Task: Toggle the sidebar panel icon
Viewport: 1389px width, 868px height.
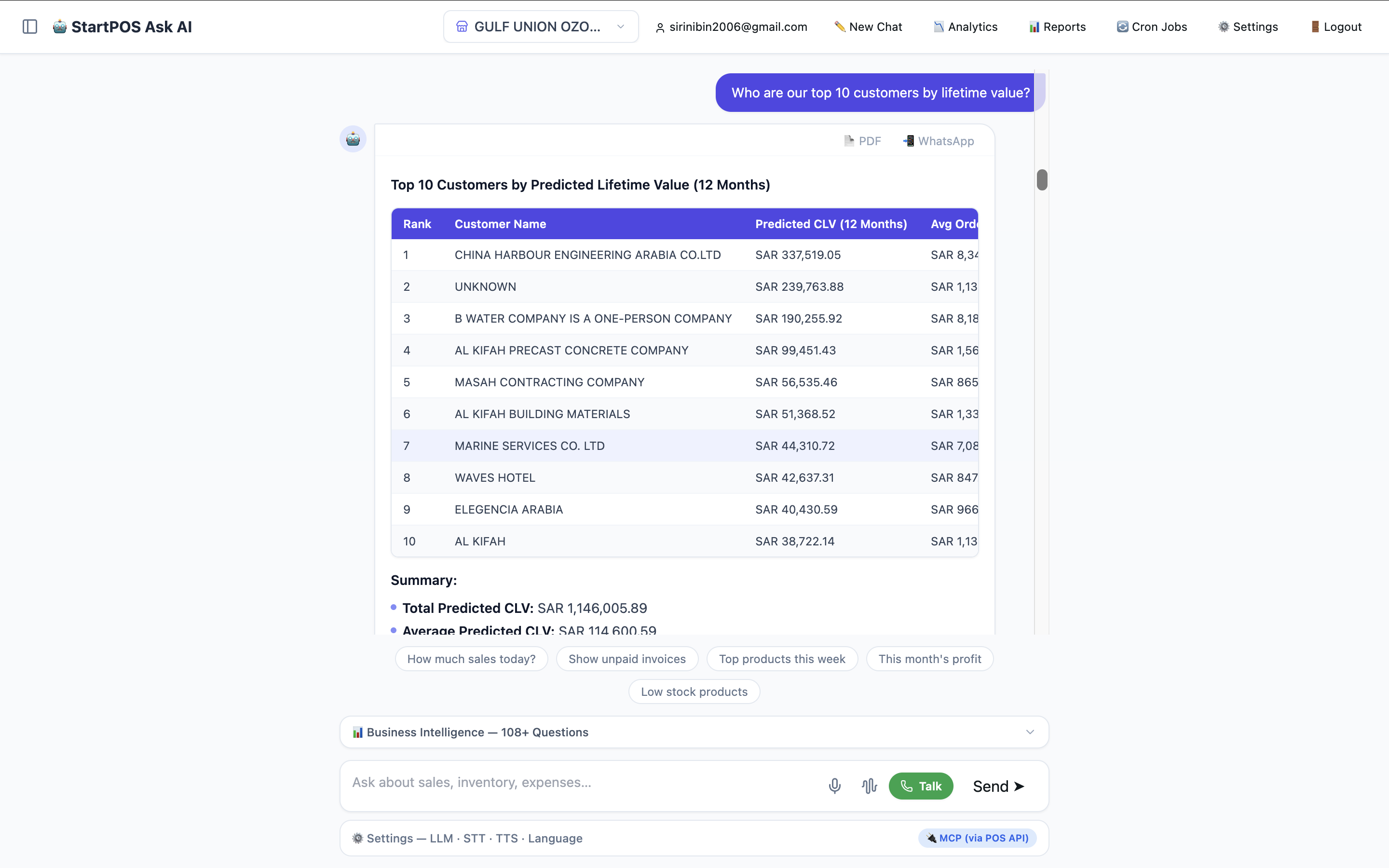Action: point(30,27)
